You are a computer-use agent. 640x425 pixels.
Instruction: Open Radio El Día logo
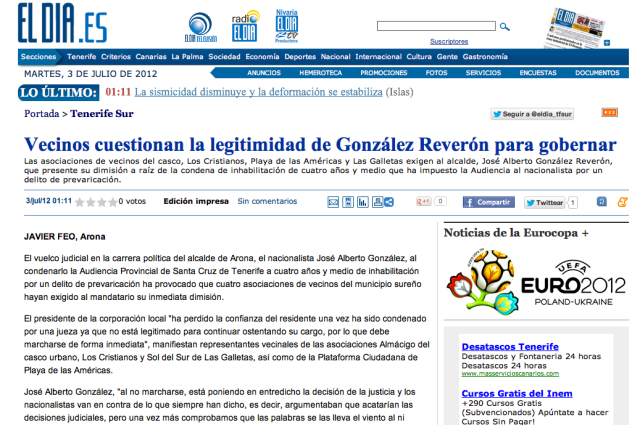click(x=246, y=28)
